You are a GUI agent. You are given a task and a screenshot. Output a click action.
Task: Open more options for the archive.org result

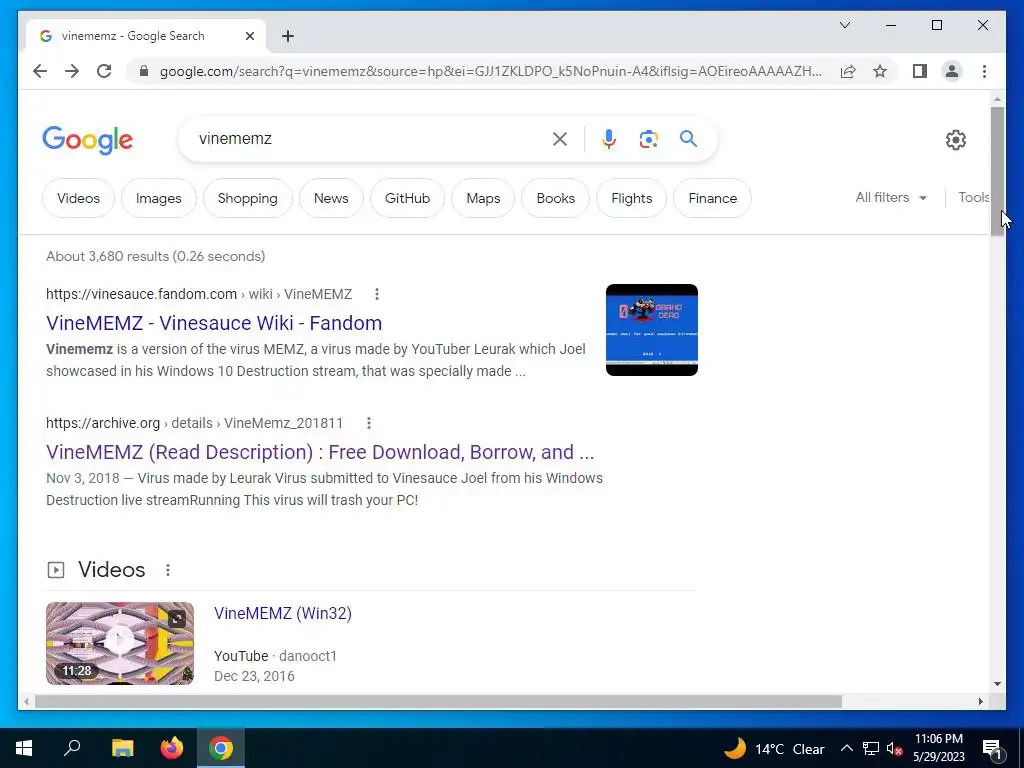pos(369,423)
